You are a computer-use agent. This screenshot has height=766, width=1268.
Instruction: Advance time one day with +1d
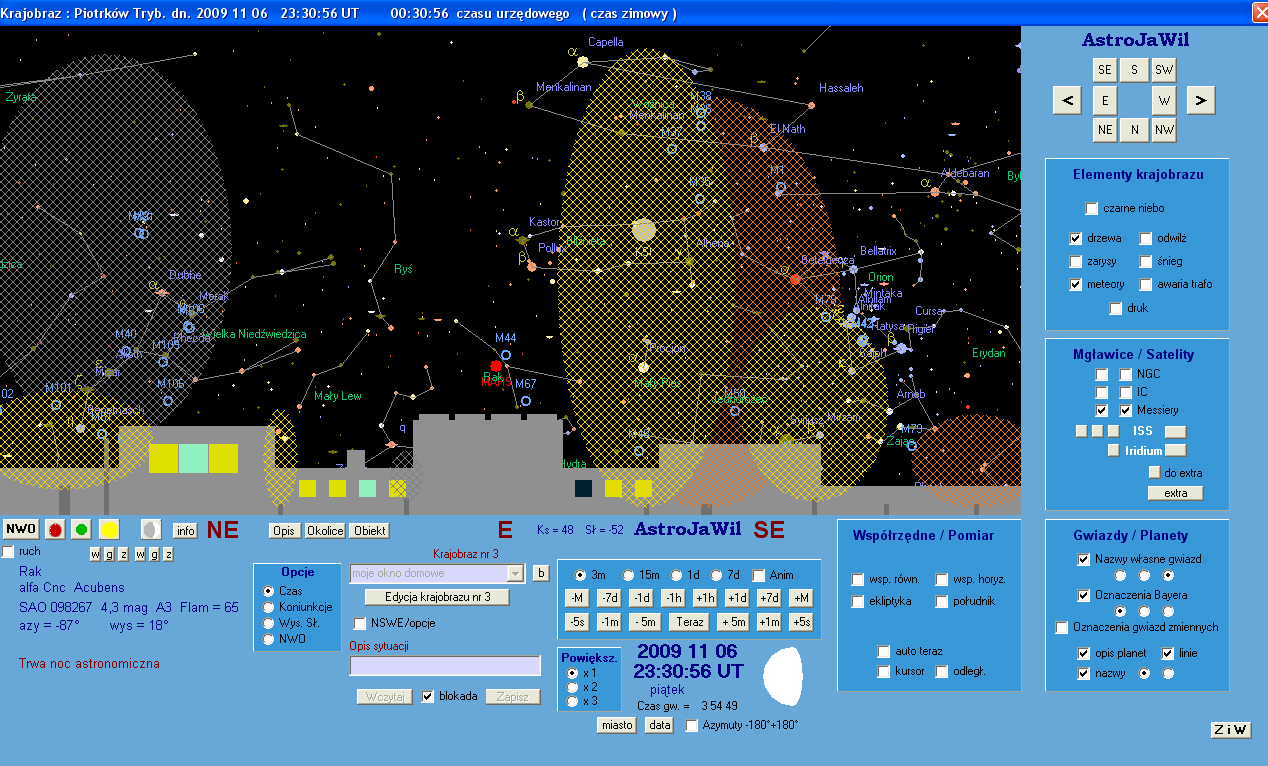737,598
